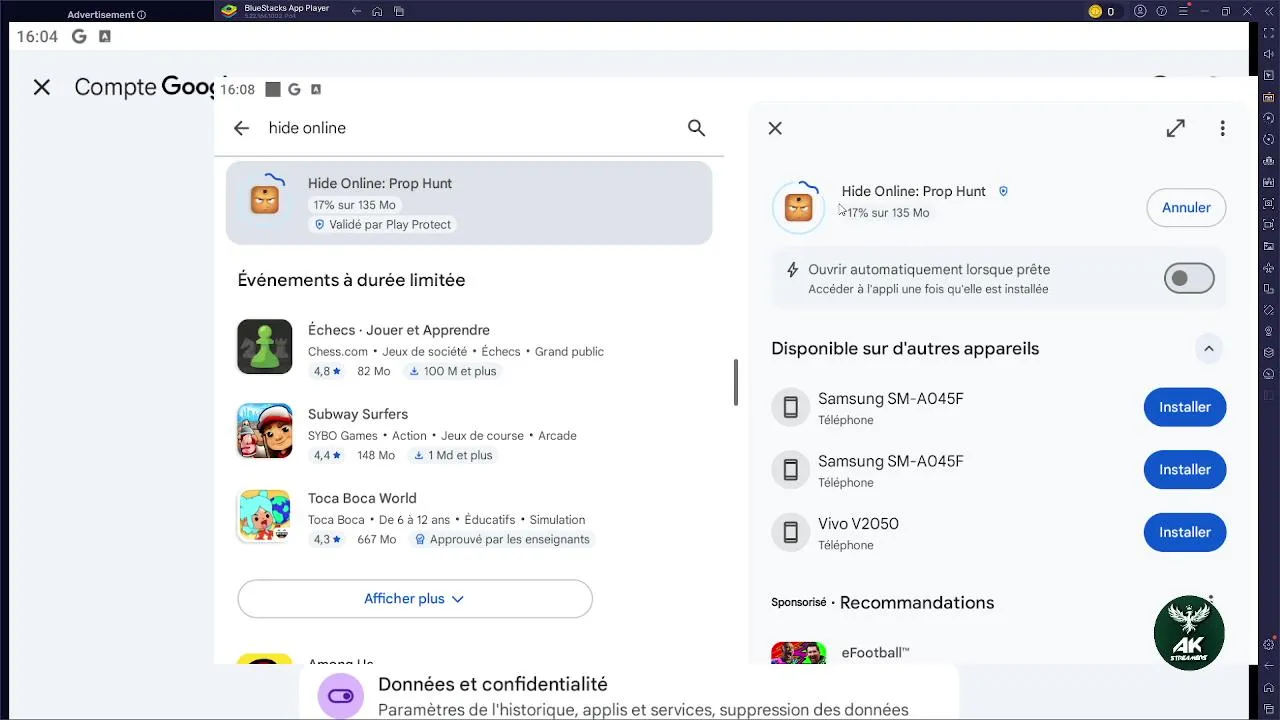The height and width of the screenshot is (720, 1280).
Task: Click eFootball app icon in recommendations
Action: 799,653
